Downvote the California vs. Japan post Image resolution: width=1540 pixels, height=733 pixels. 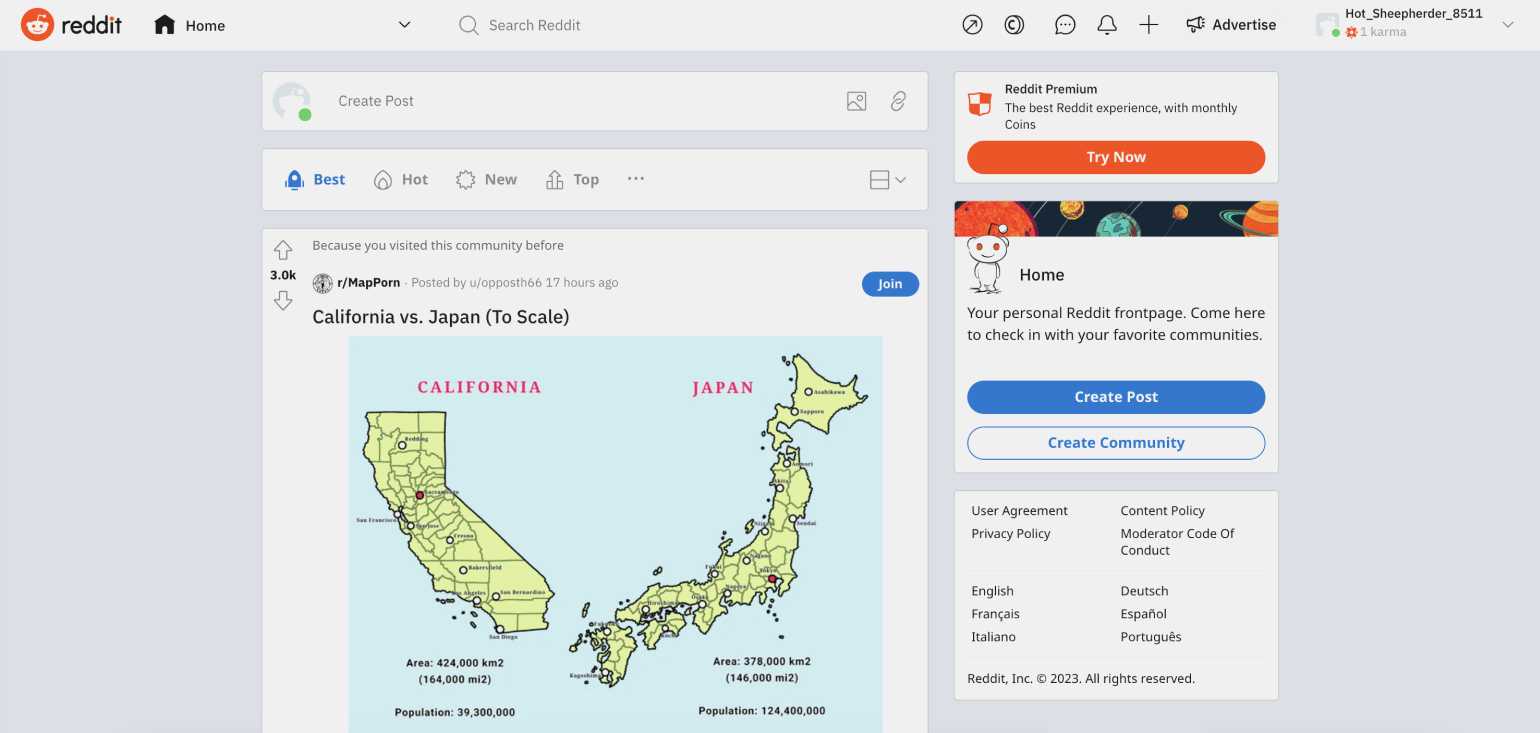(283, 300)
